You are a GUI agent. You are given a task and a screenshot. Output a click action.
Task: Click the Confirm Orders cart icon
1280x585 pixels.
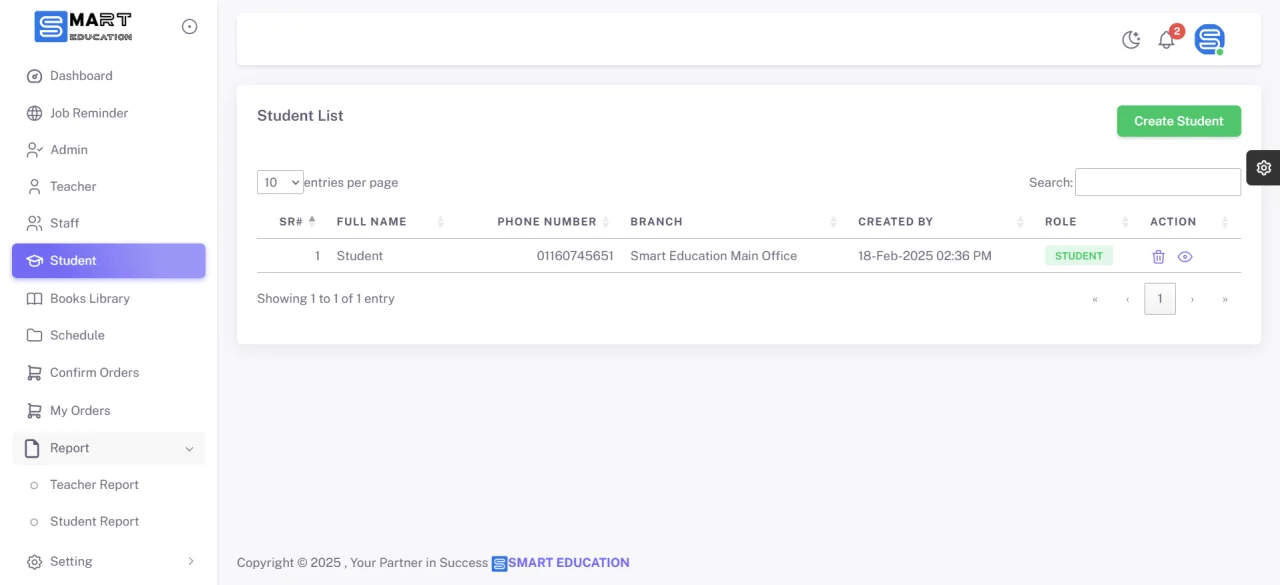[34, 373]
